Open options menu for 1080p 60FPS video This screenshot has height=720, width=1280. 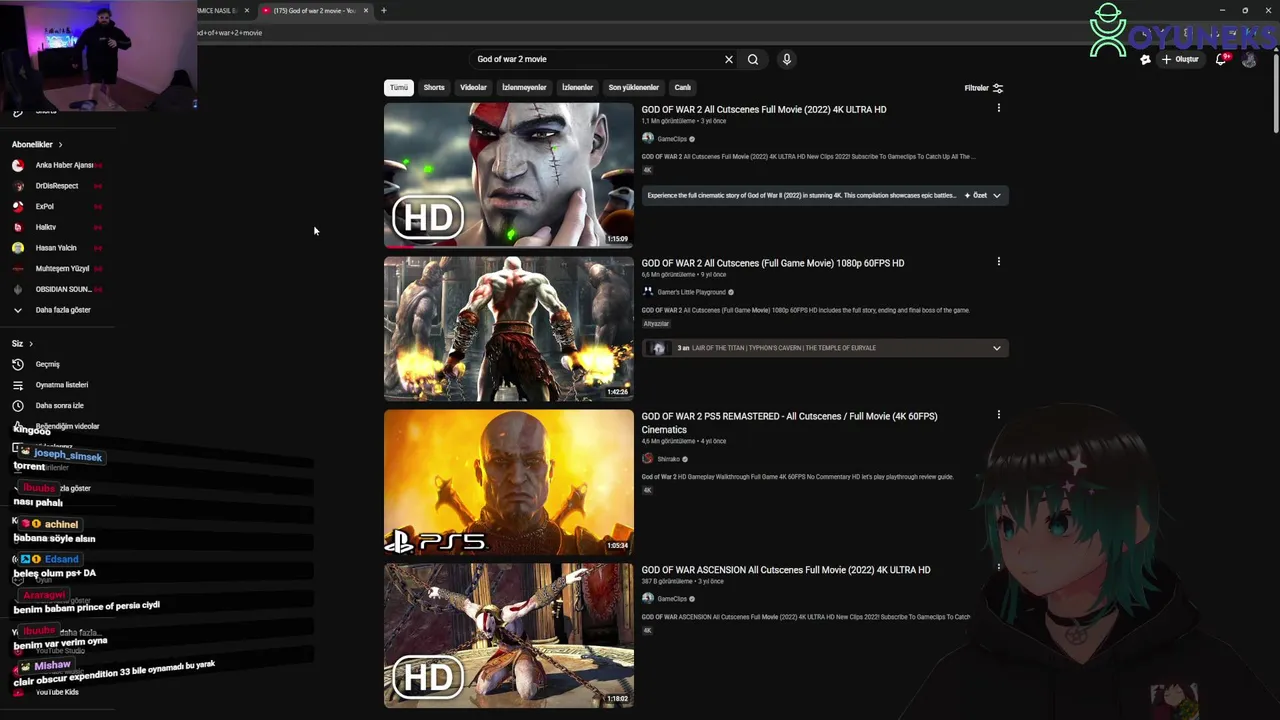998,262
